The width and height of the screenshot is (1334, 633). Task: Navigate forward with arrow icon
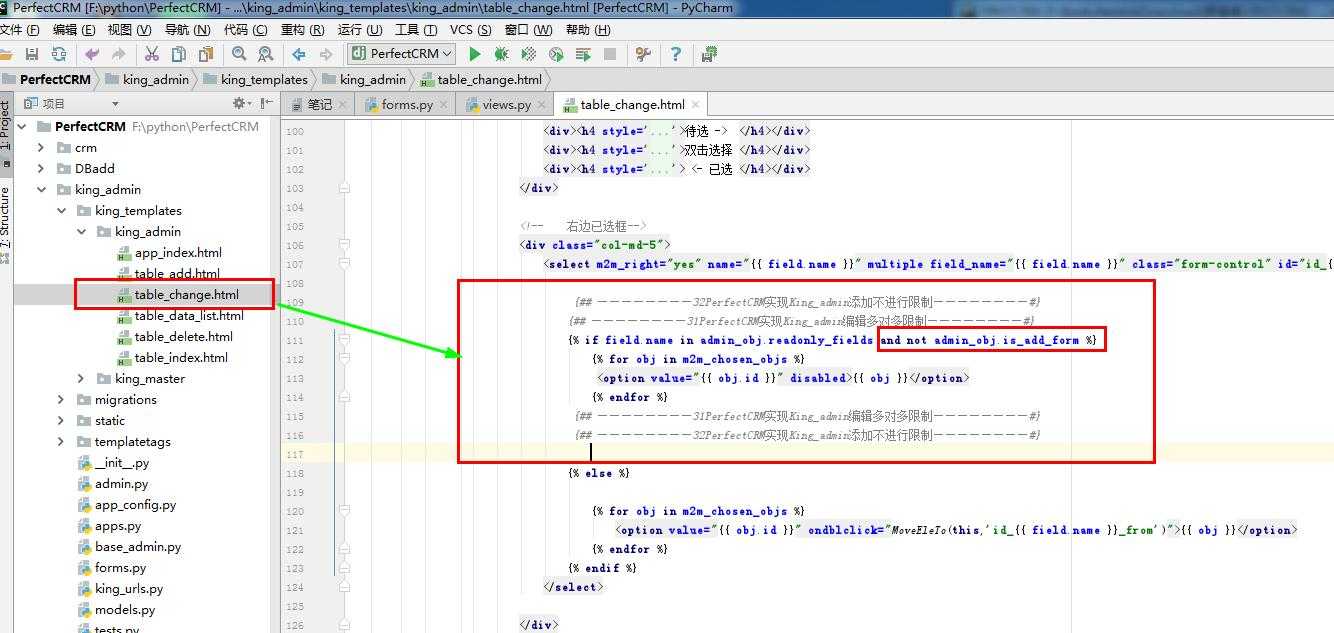pyautogui.click(x=325, y=54)
